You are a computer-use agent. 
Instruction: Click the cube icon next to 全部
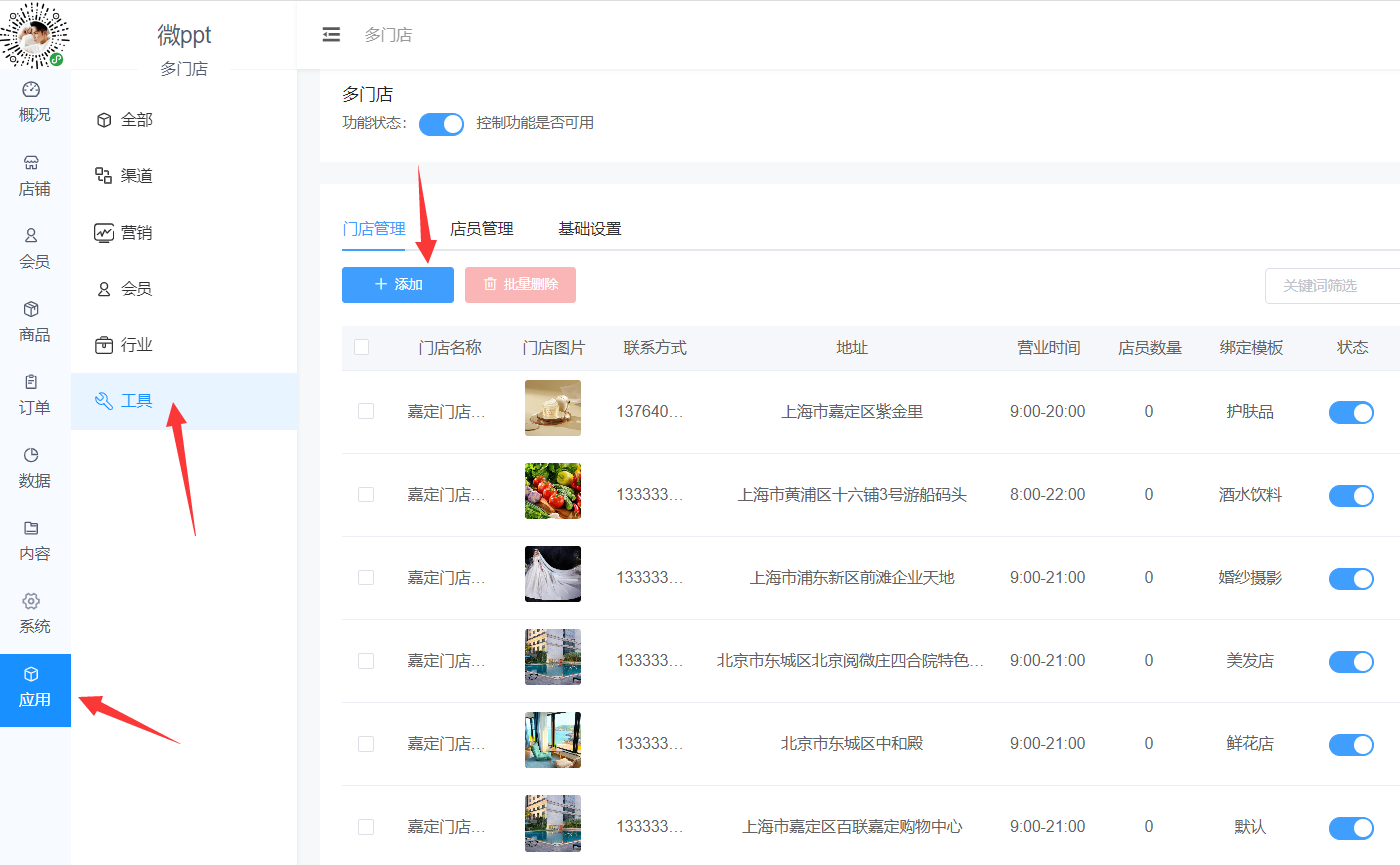[104, 120]
